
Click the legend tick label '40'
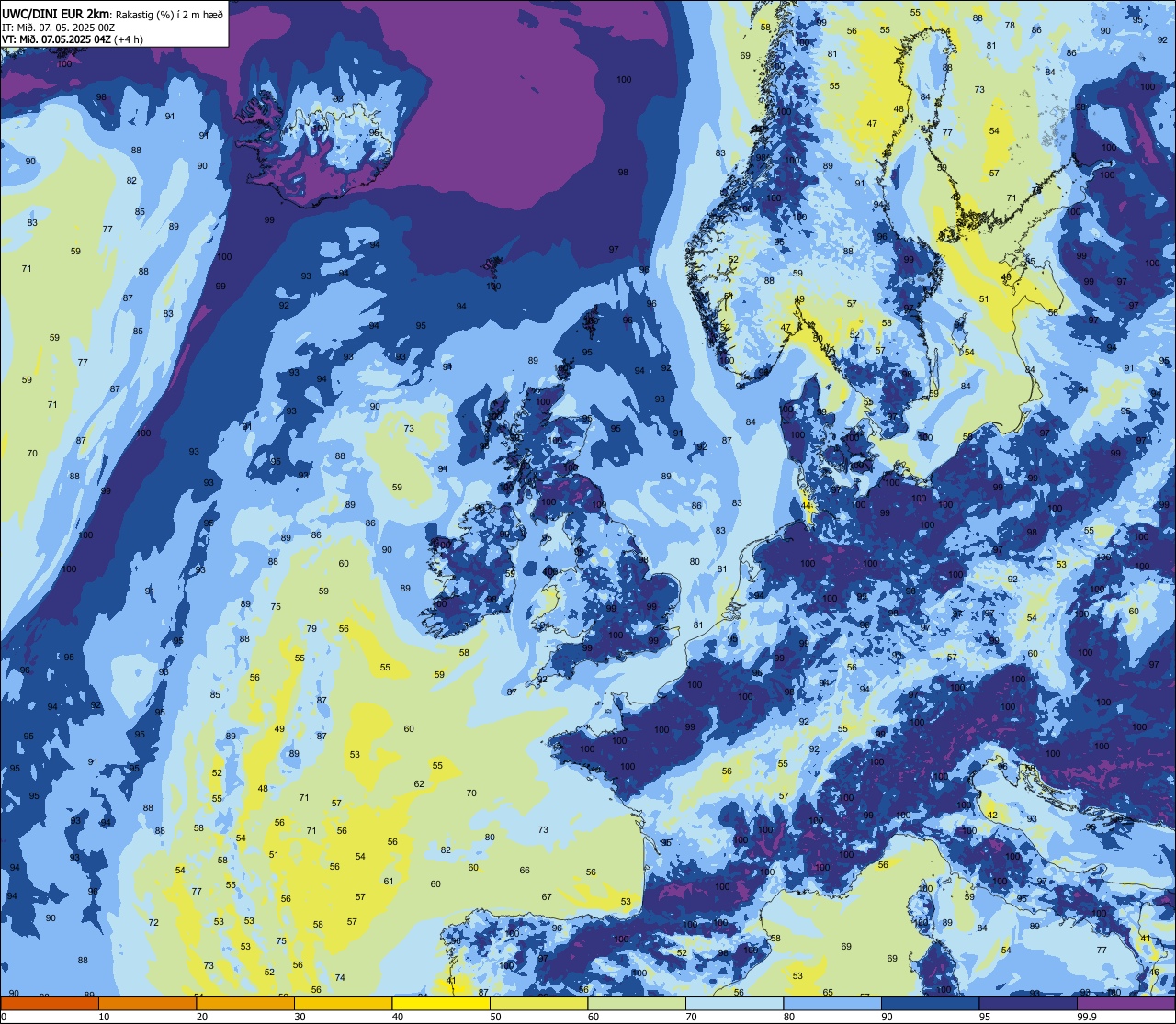pos(398,1017)
